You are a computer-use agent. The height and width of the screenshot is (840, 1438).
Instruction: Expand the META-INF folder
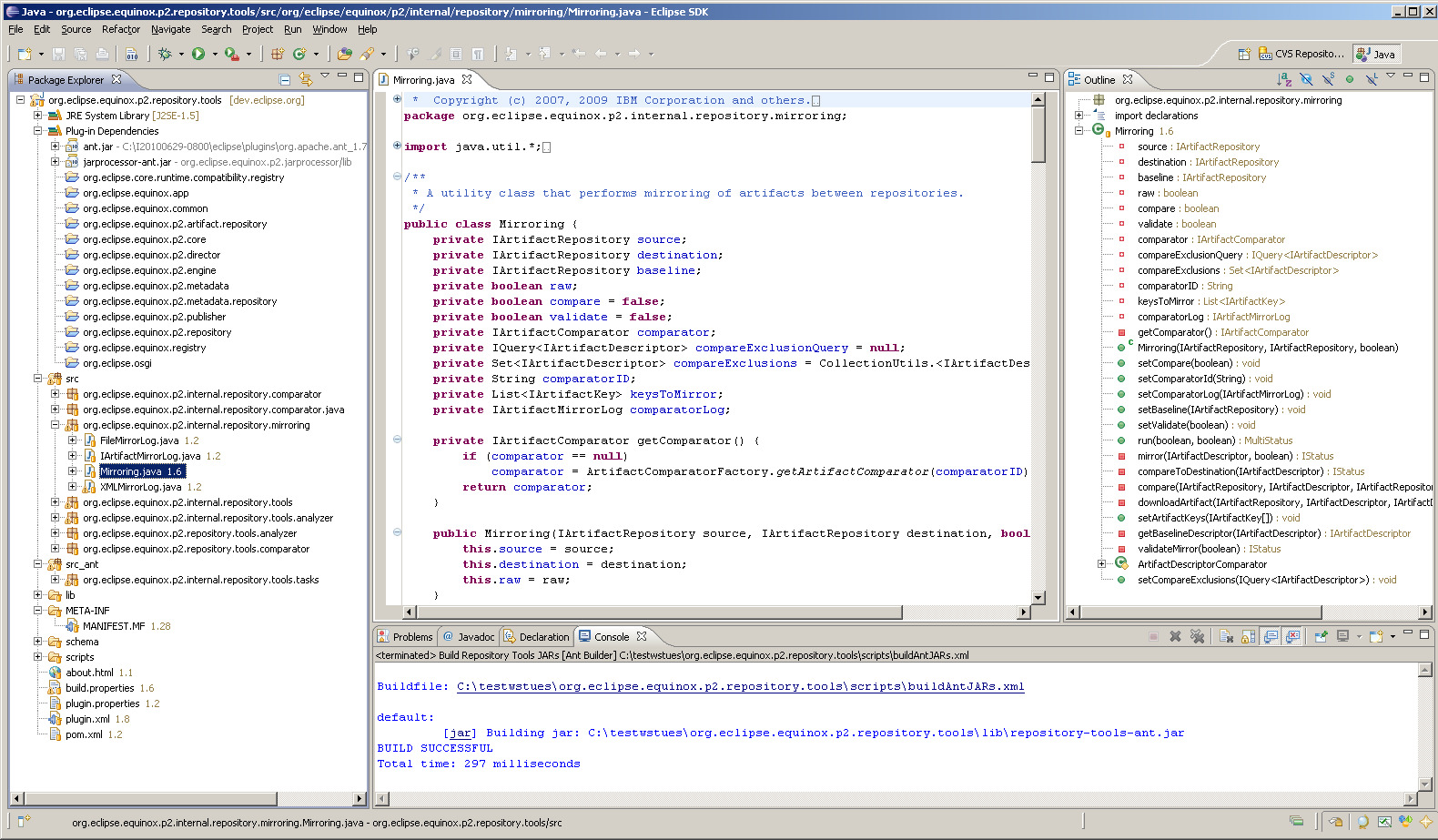coord(38,611)
